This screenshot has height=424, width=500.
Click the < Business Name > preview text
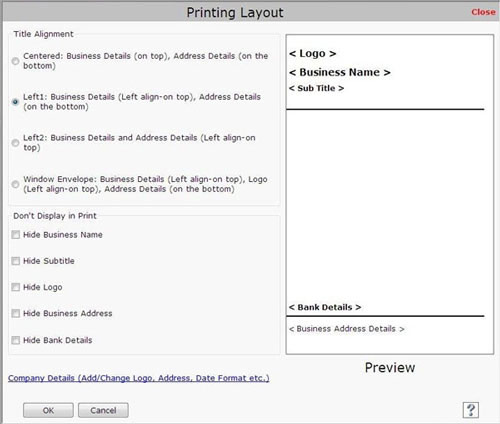pos(340,72)
